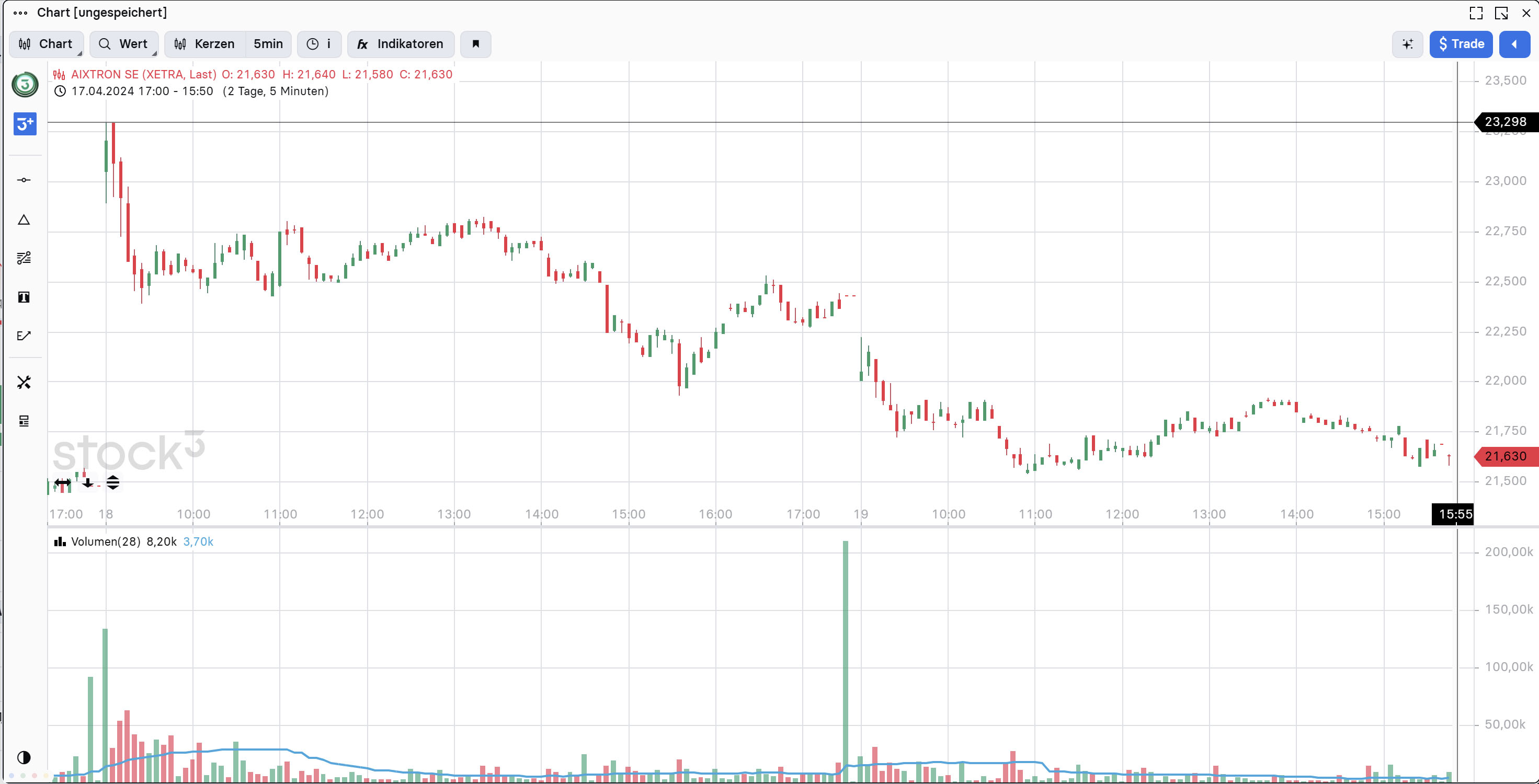Click the Trade button
The height and width of the screenshot is (784, 1539).
click(1461, 44)
